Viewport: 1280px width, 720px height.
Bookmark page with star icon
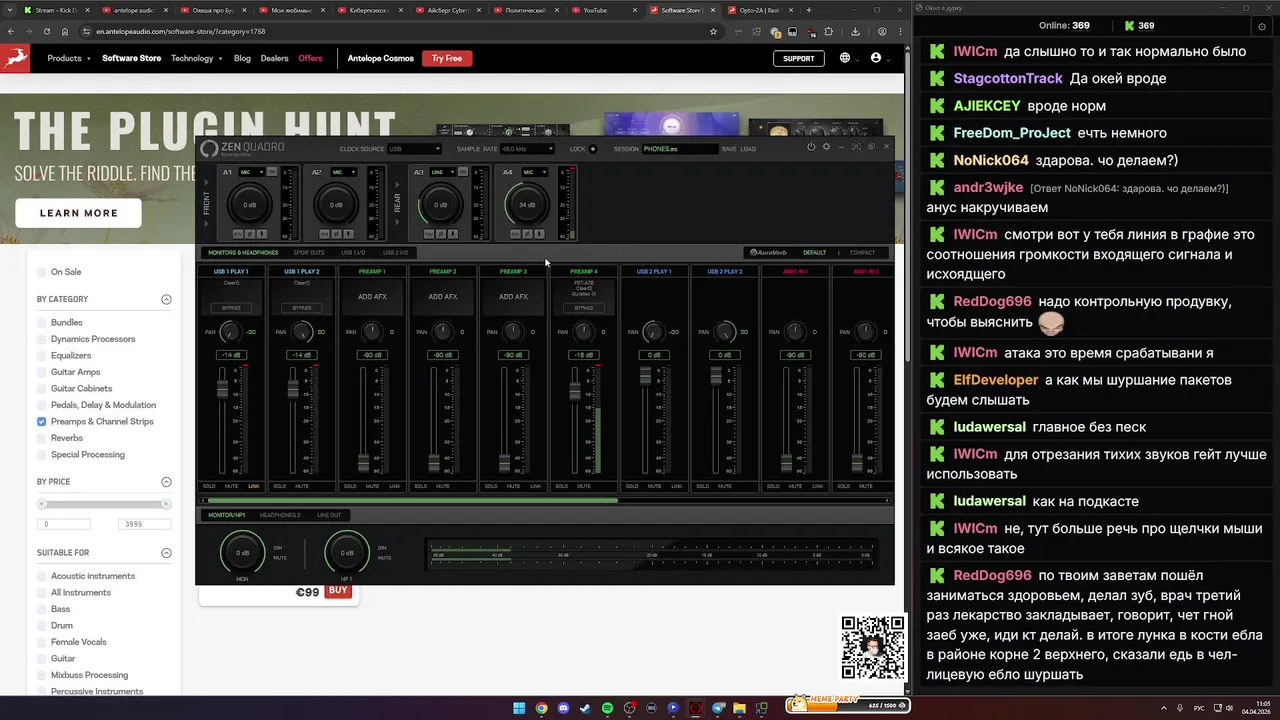[x=713, y=31]
